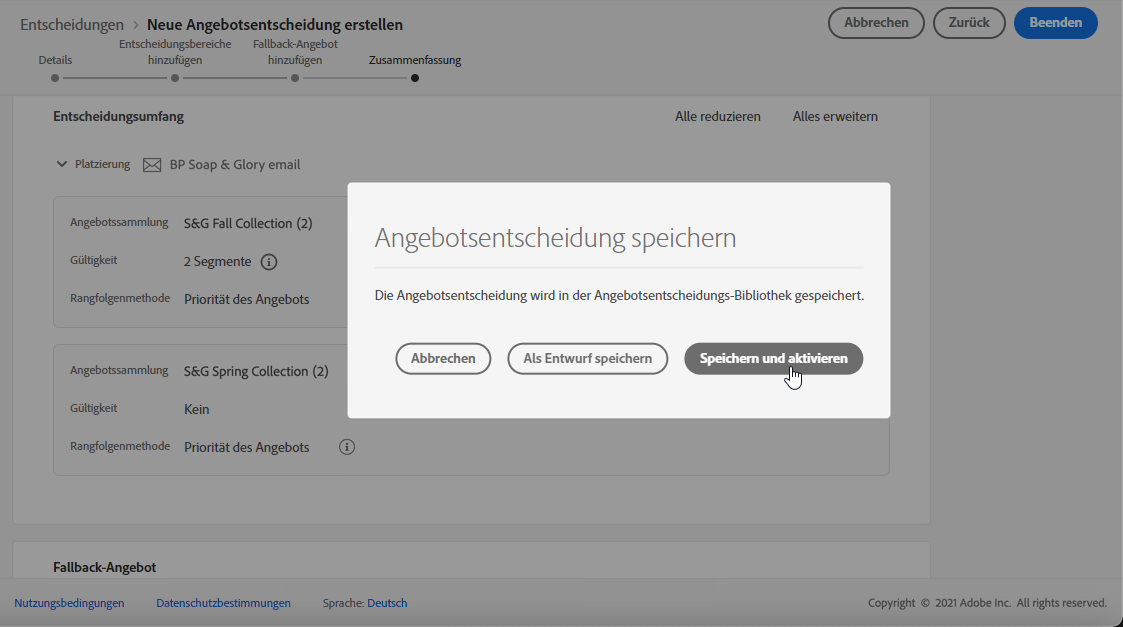
Task: Click Alles erweitern
Action: click(x=835, y=116)
